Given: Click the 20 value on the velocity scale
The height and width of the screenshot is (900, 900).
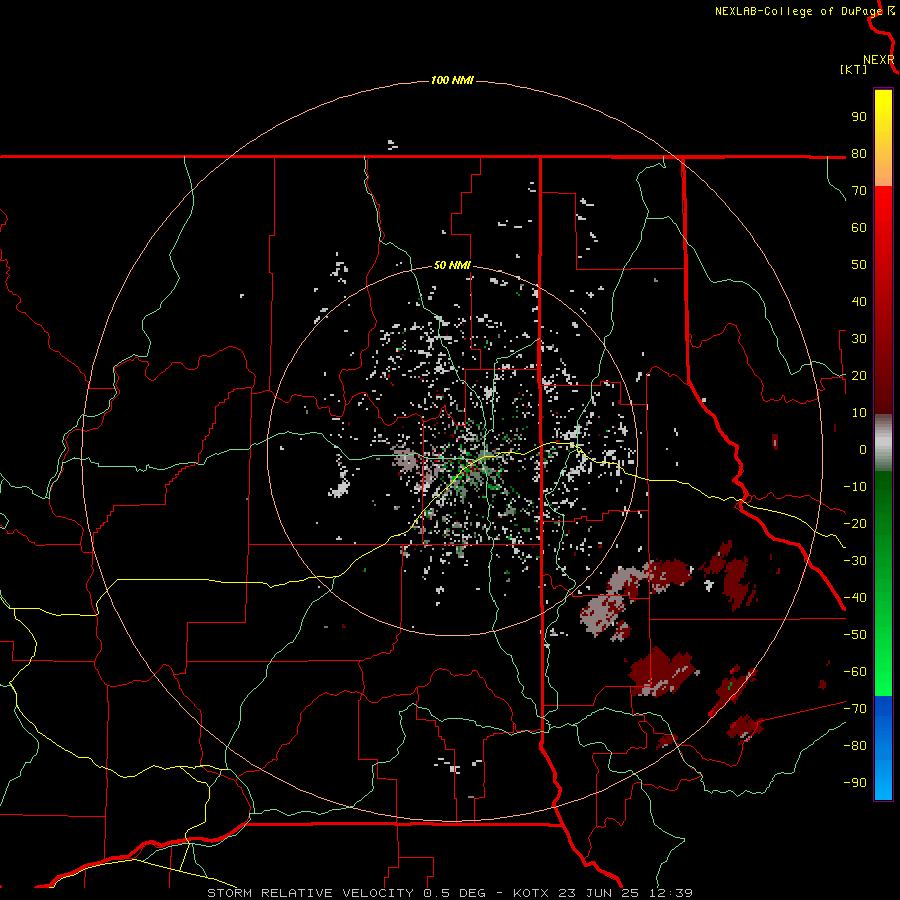Looking at the screenshot, I should tap(859, 375).
